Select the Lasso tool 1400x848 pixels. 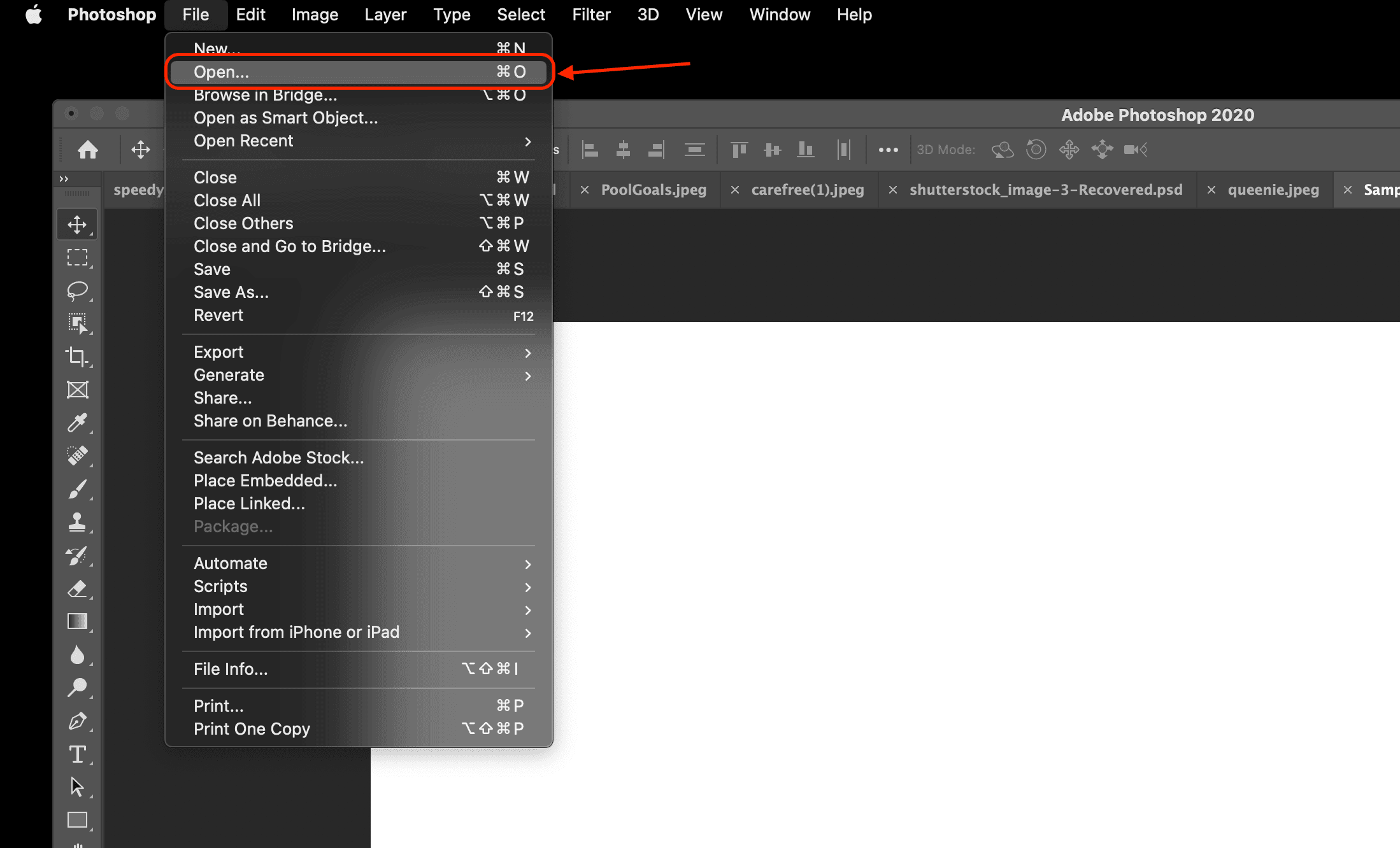[77, 290]
